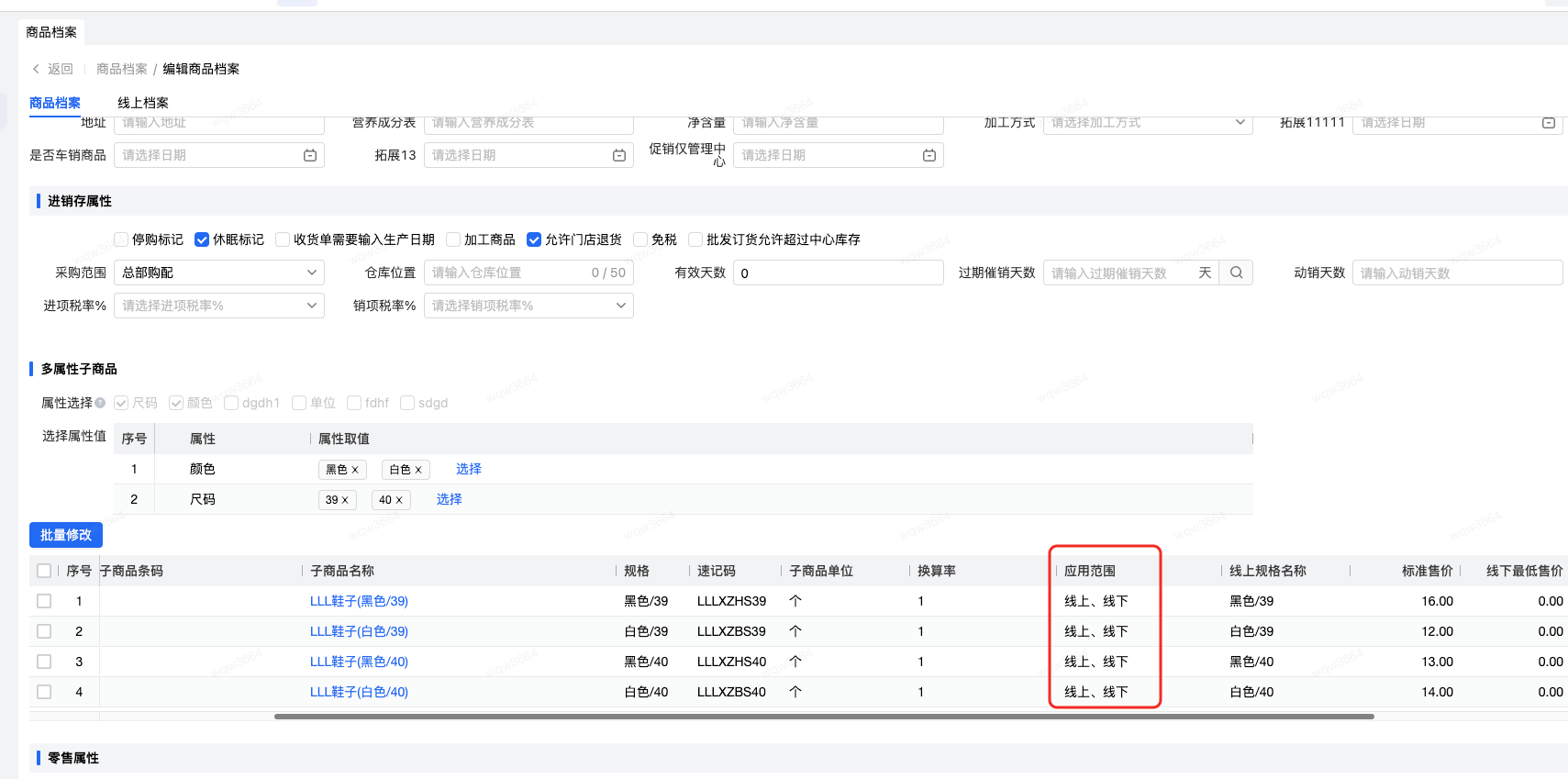Open the 采购范围 dropdown
The width and height of the screenshot is (1568, 779).
[x=218, y=273]
